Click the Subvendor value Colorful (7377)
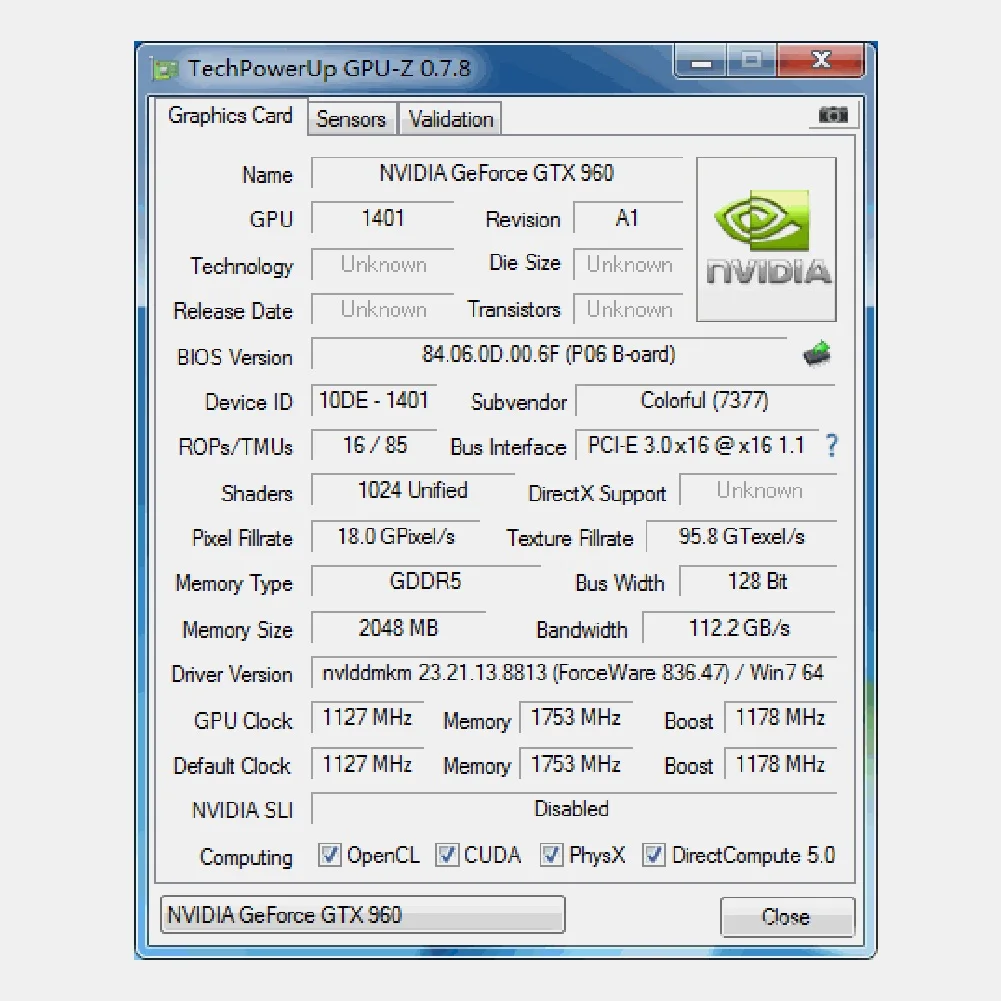The image size is (1001, 1001). (705, 400)
